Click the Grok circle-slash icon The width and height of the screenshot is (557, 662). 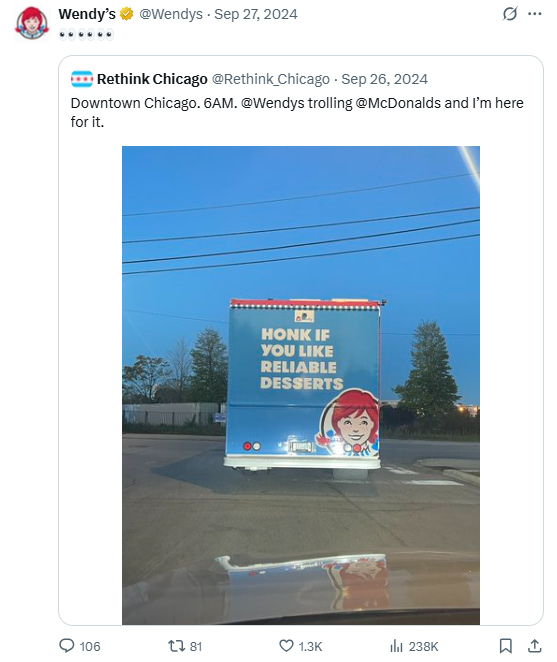coord(510,14)
